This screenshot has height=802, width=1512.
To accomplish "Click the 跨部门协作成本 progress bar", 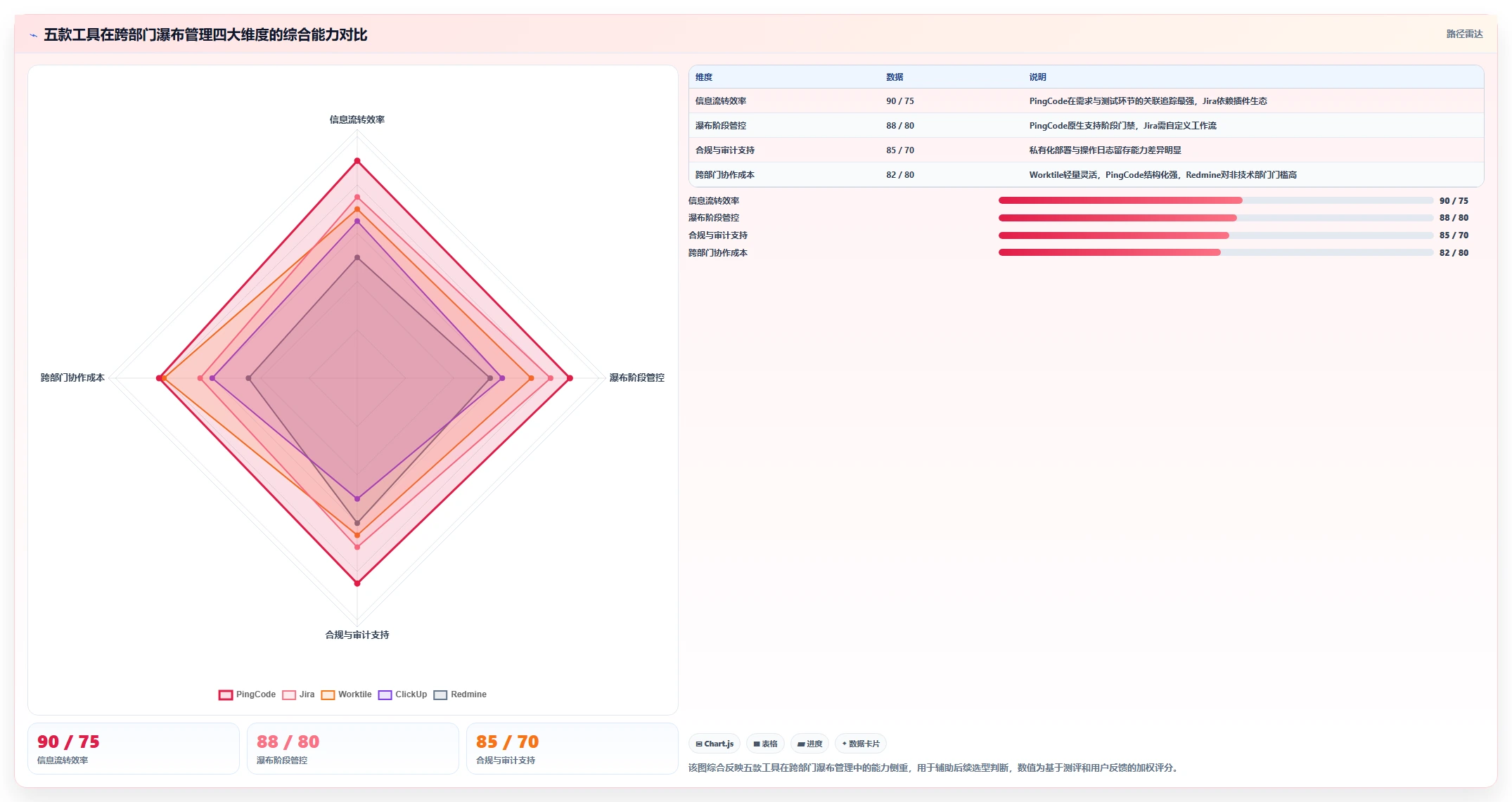I will tap(1216, 252).
